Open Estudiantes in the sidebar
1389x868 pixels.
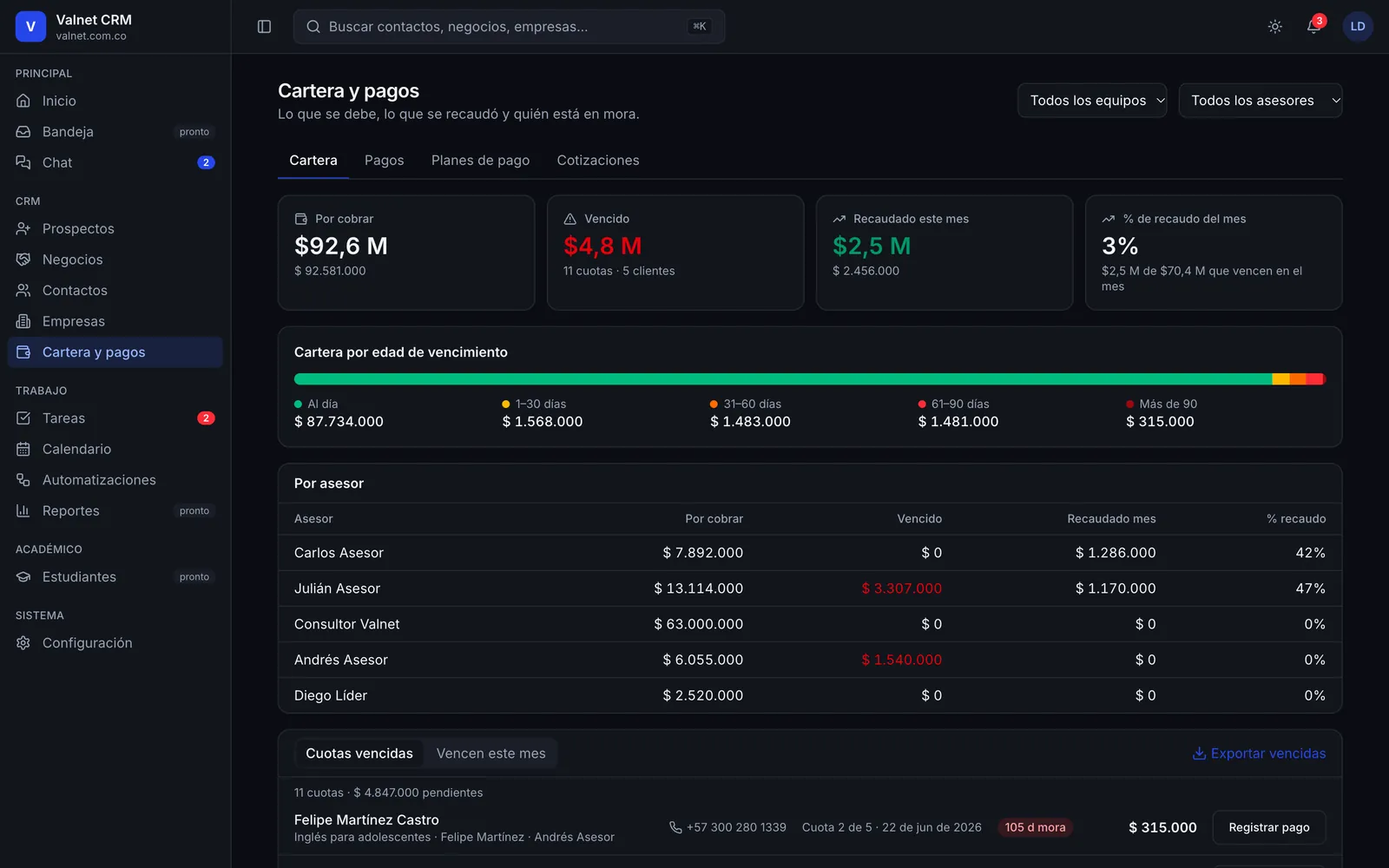(115, 577)
